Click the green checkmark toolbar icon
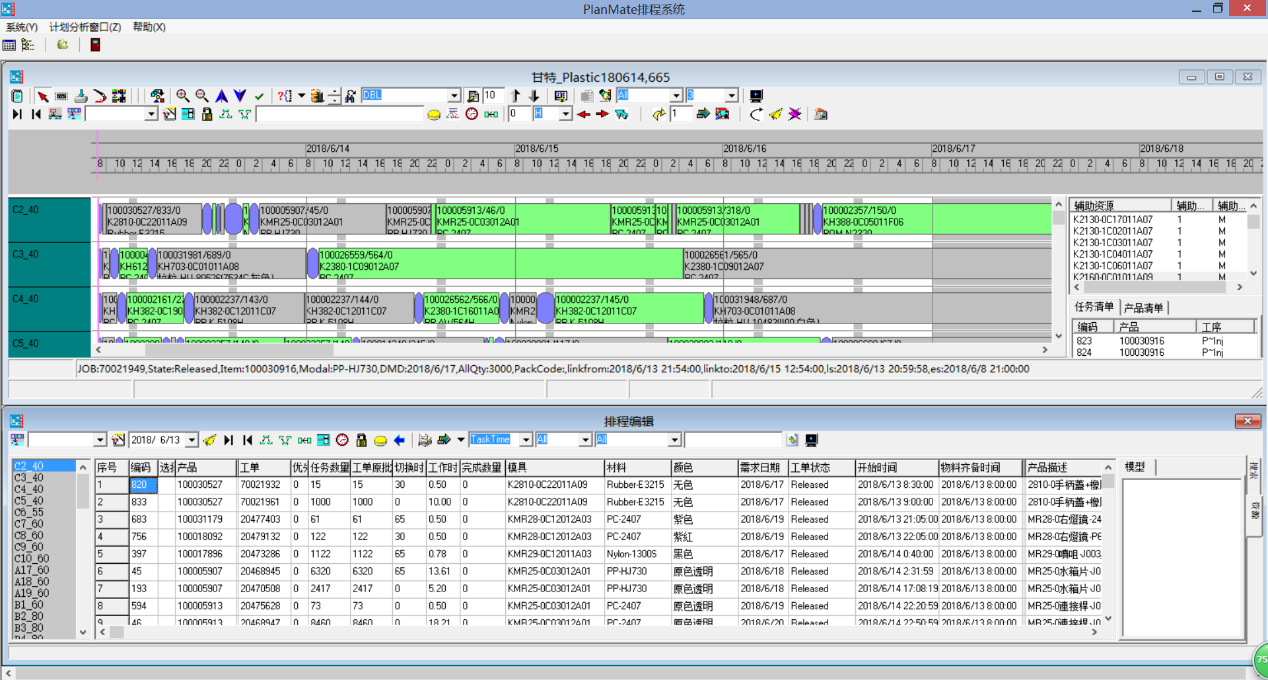The height and width of the screenshot is (680, 1268). [x=259, y=96]
